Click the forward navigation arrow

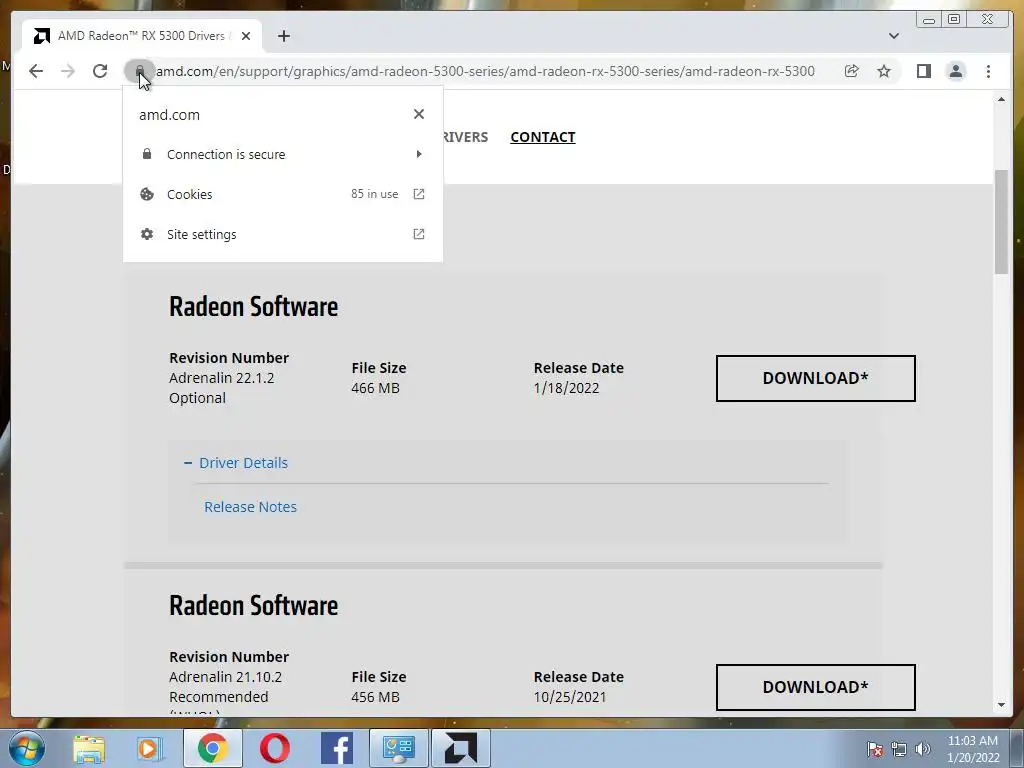click(x=68, y=71)
